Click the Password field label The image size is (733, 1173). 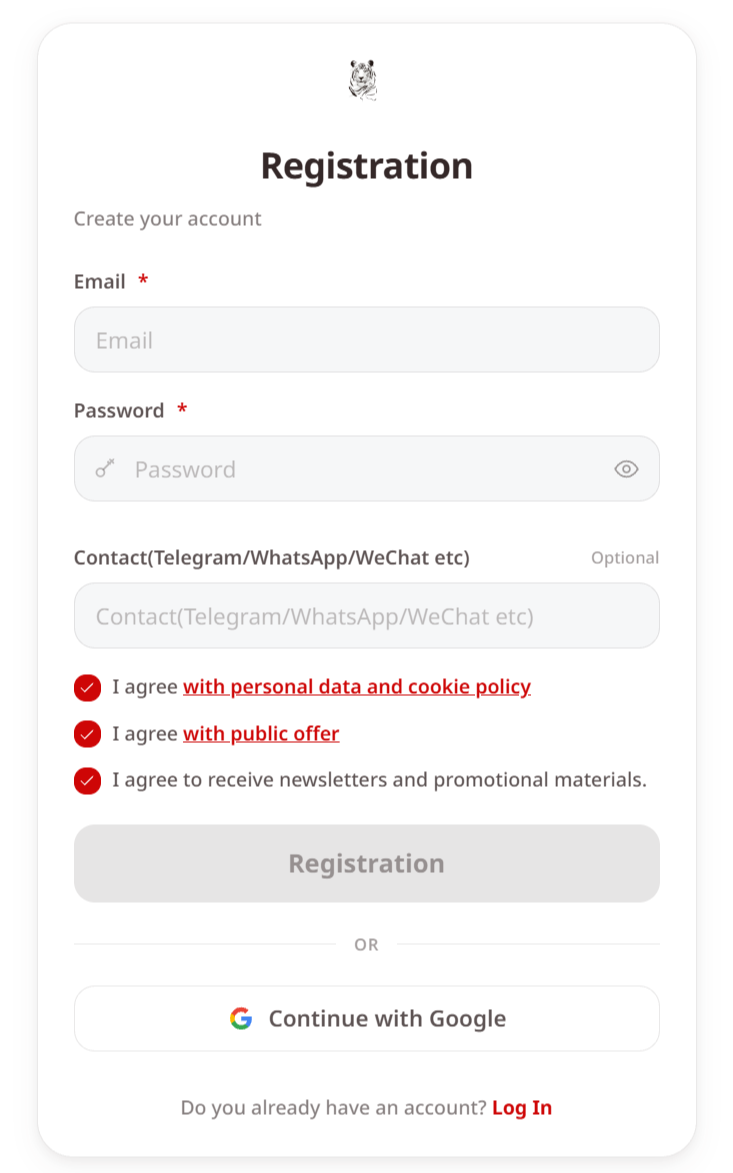click(119, 411)
